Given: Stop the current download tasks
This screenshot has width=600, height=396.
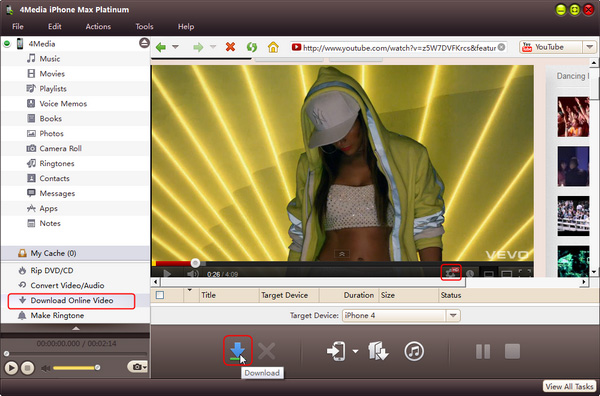Looking at the screenshot, I should tap(512, 351).
